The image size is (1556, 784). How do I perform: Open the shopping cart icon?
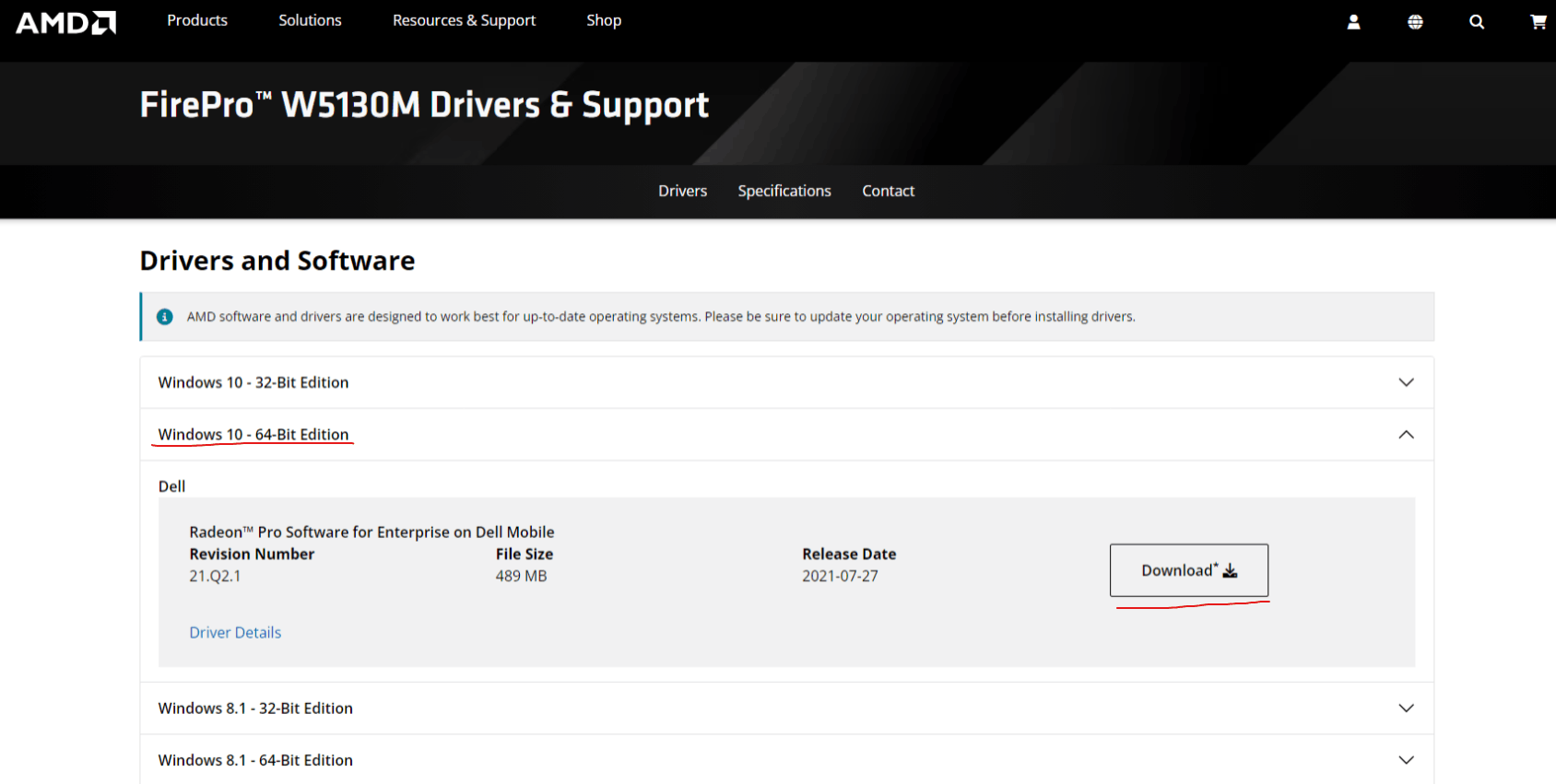pyautogui.click(x=1538, y=22)
